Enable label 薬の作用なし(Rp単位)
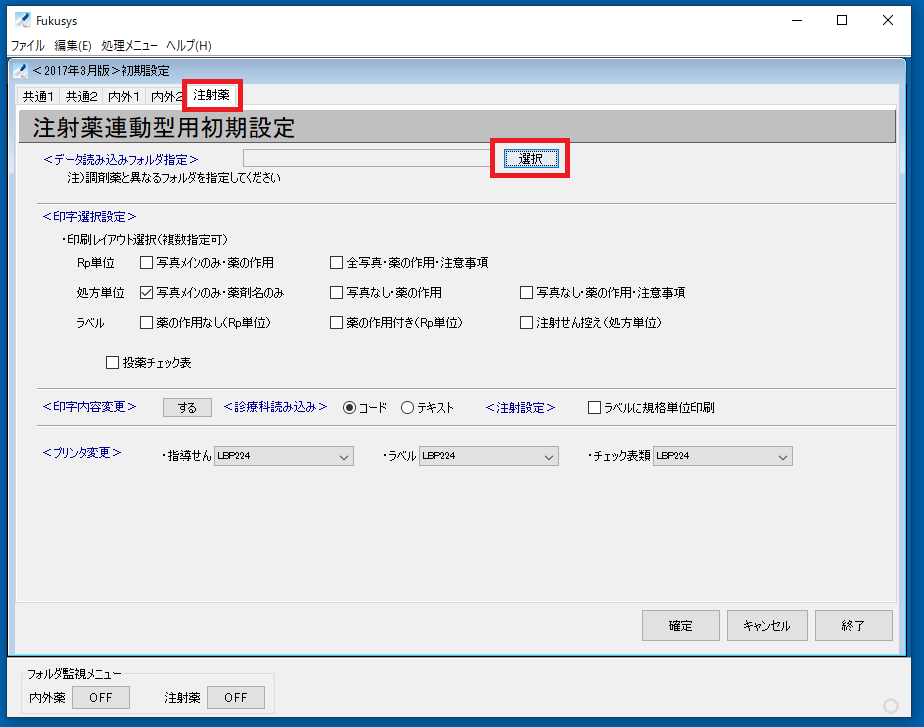 click(x=146, y=323)
